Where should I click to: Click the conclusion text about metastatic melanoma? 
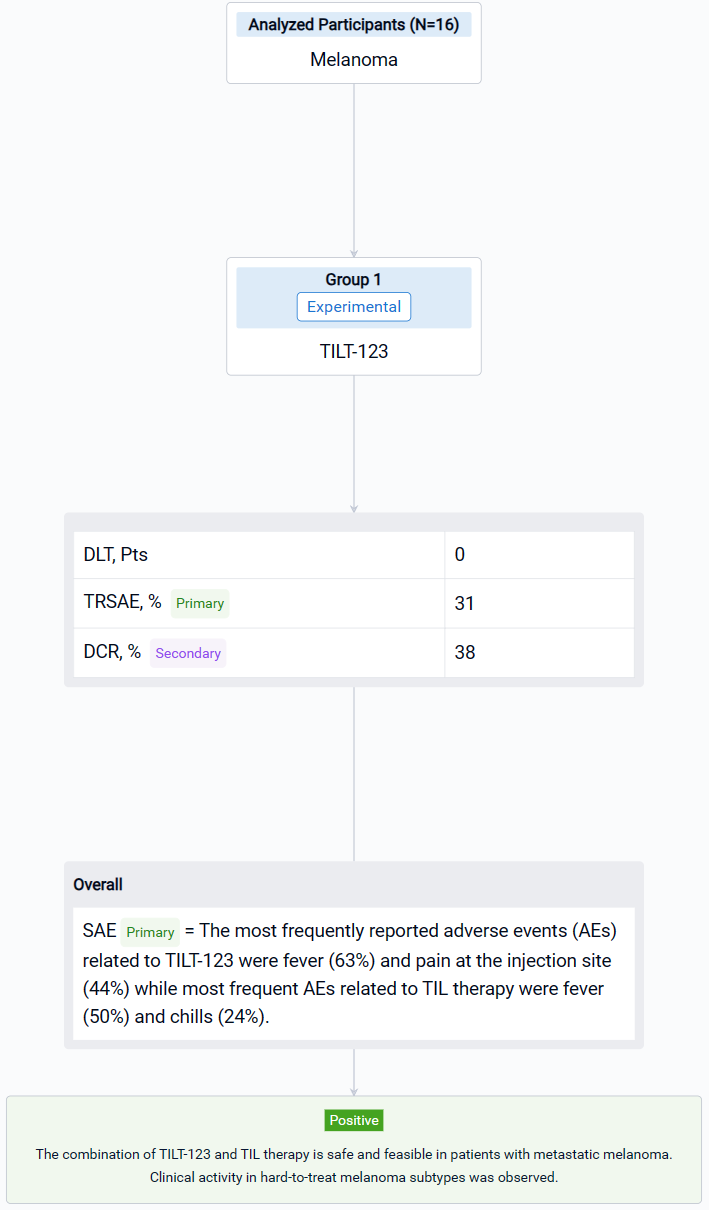point(354,1154)
